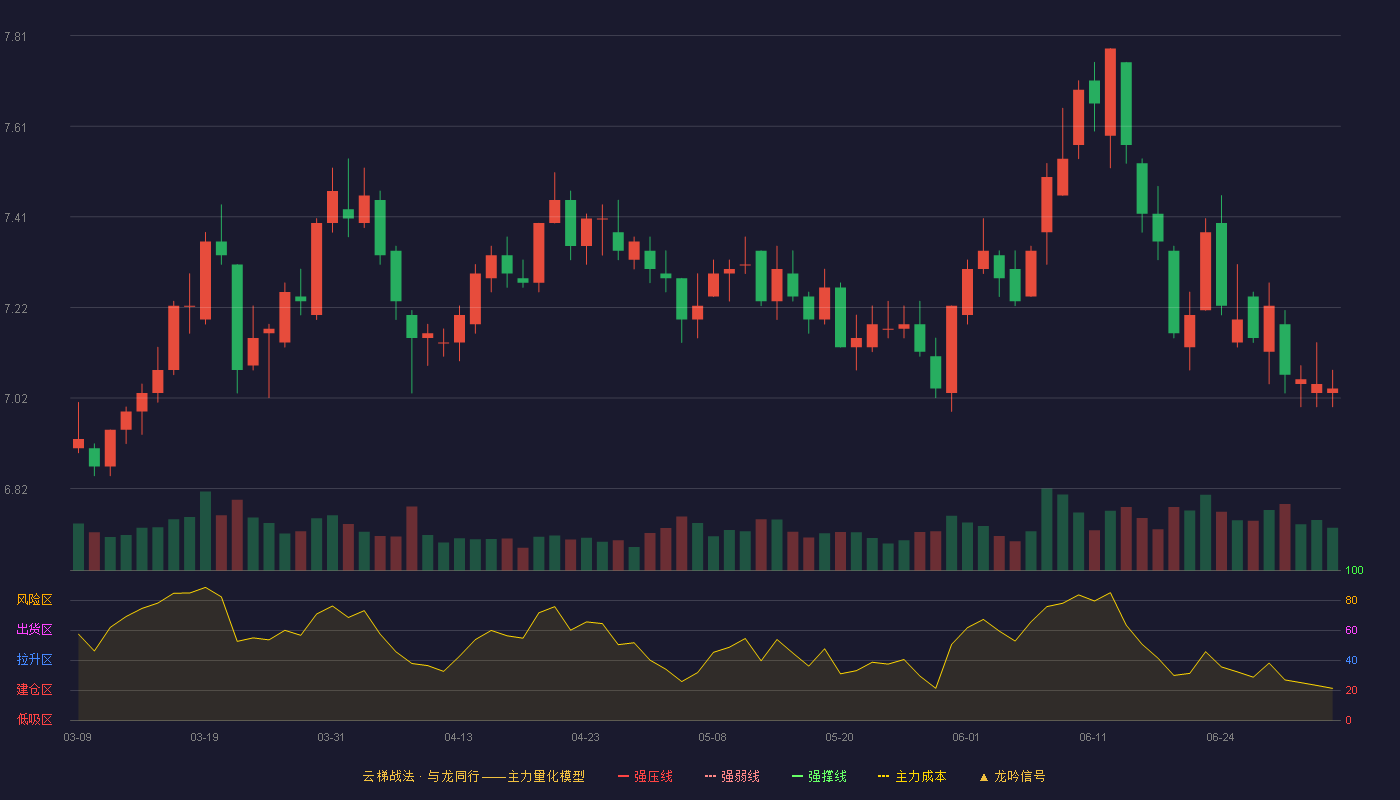Click the 建仓区 zone label
Screen dimensions: 1400x800
tap(34, 690)
